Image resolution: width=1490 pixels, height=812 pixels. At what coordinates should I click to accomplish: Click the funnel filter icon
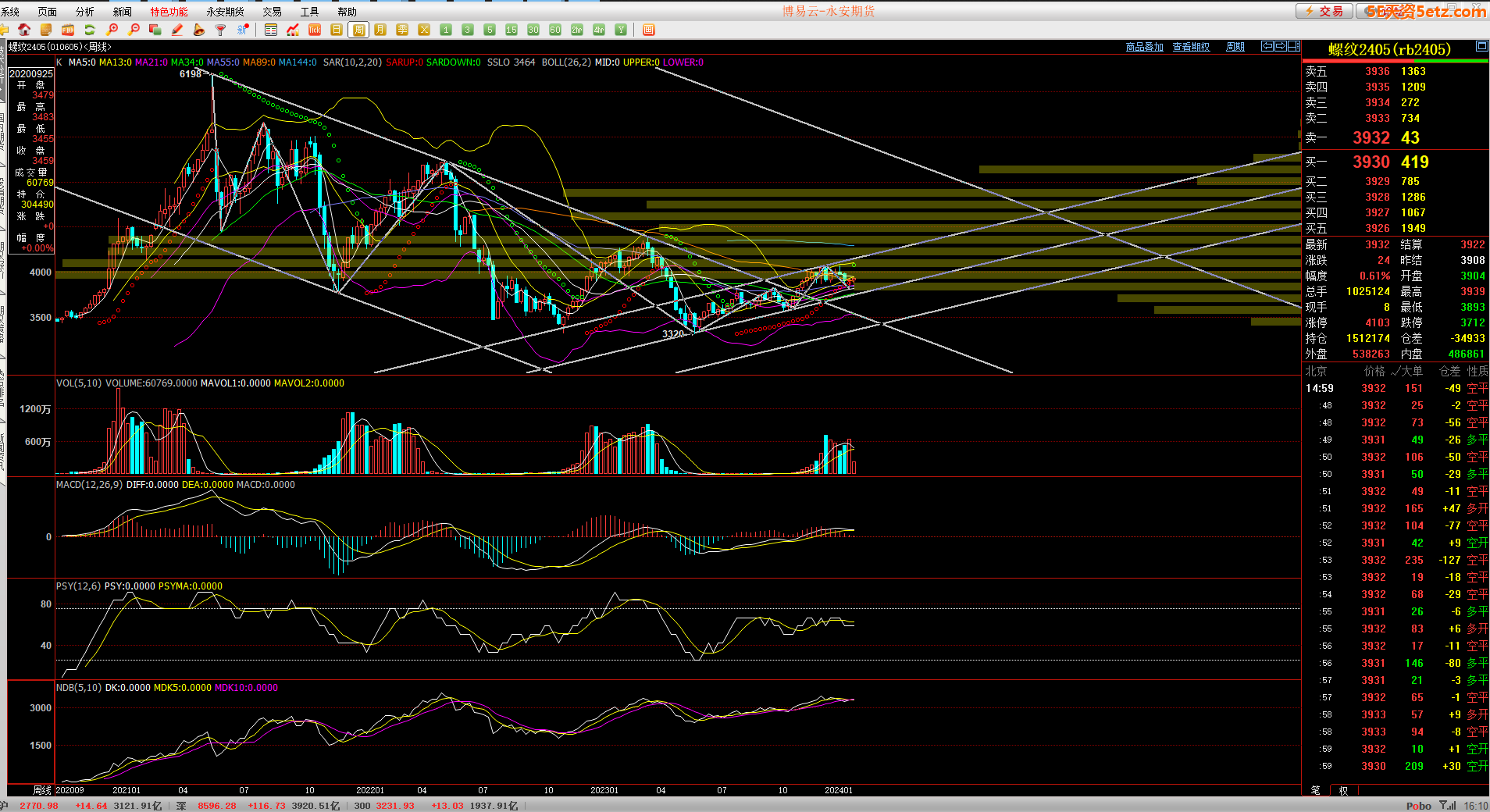tap(221, 30)
